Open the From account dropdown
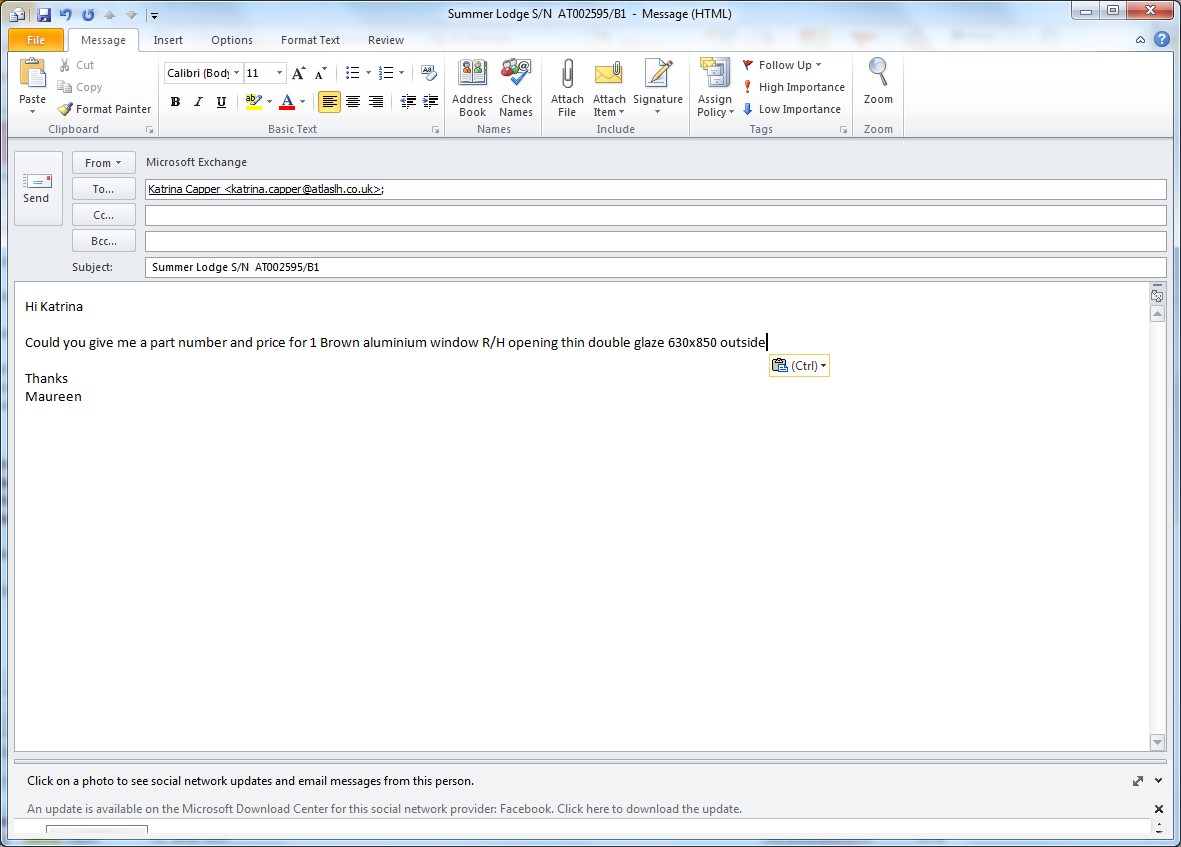 (x=104, y=163)
